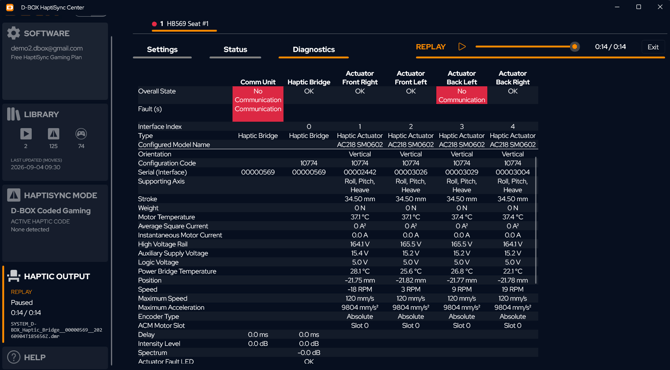670x370 pixels.
Task: Click the 'High Voltage Rail' row label
Action: click(x=162, y=244)
